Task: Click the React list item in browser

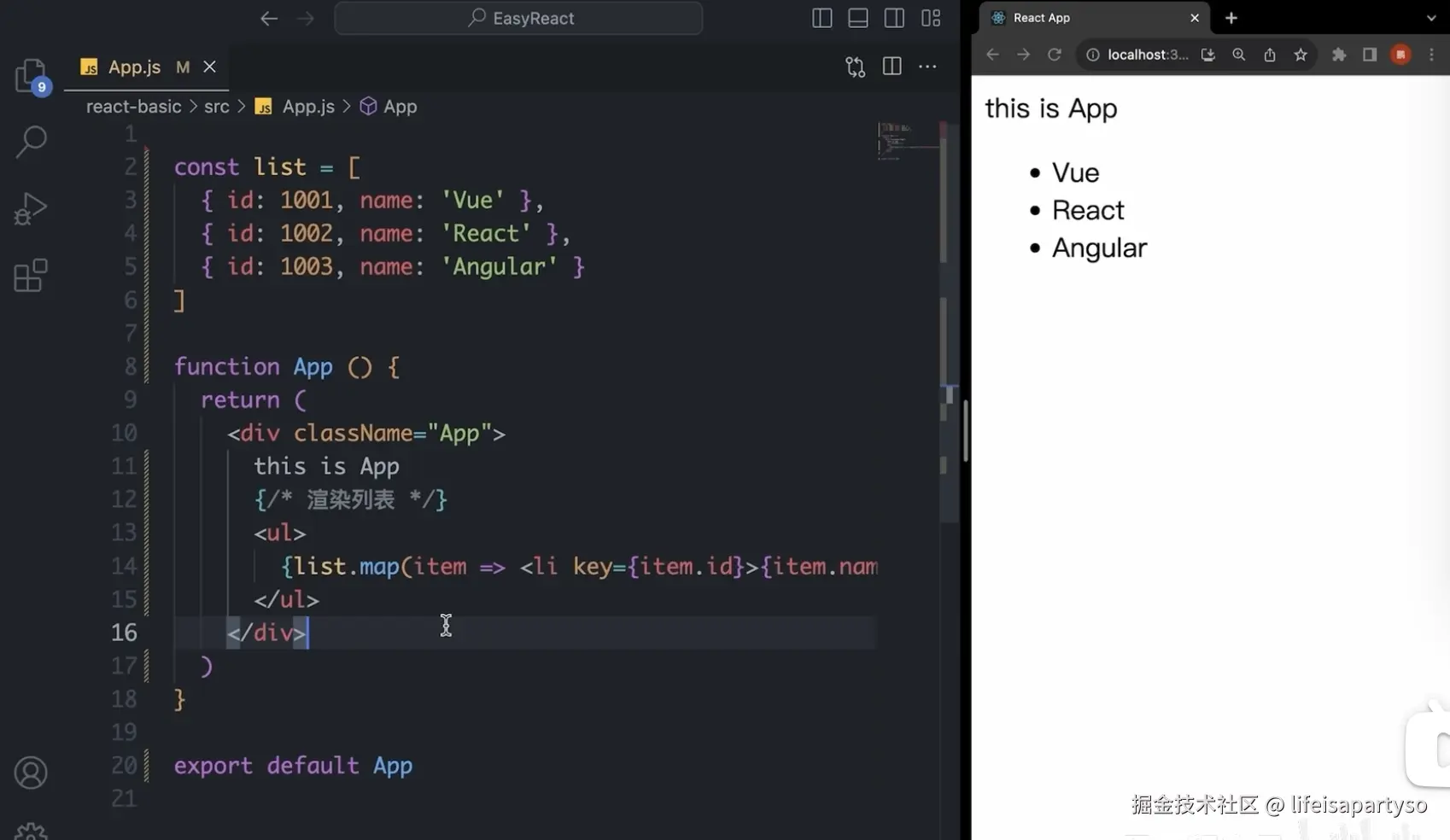Action: pos(1088,210)
